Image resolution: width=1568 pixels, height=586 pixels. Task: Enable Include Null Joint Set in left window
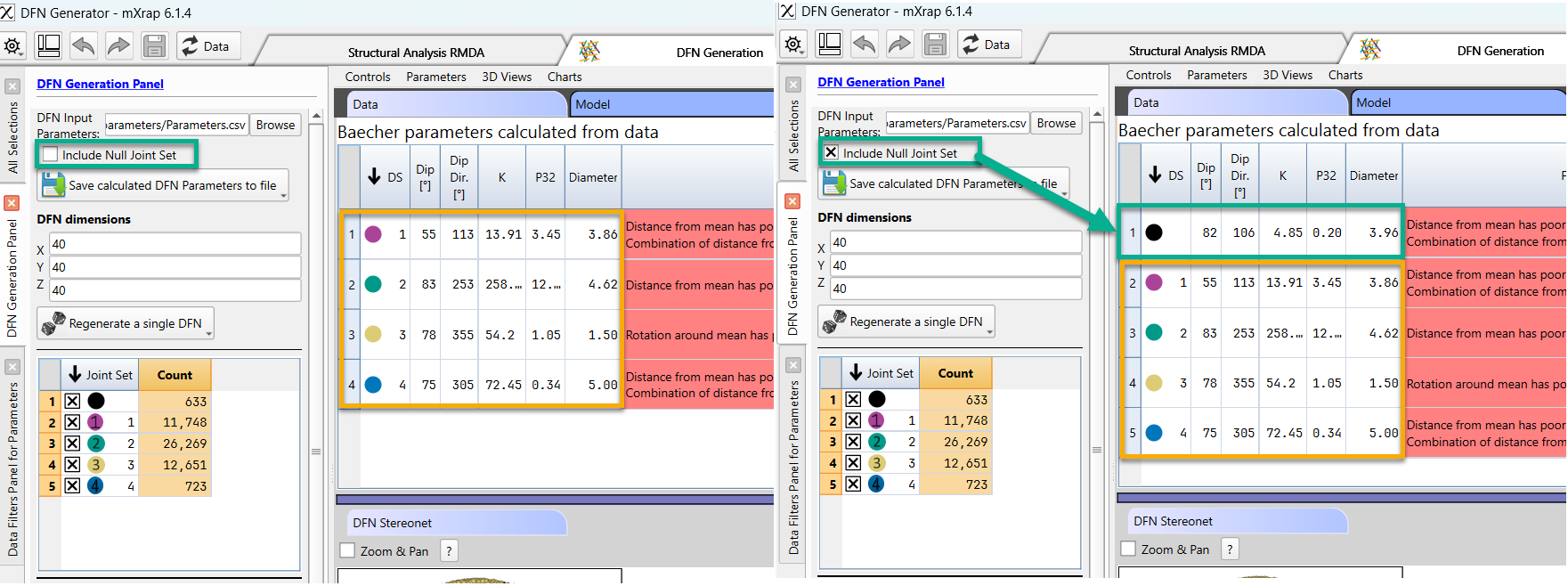tap(51, 155)
